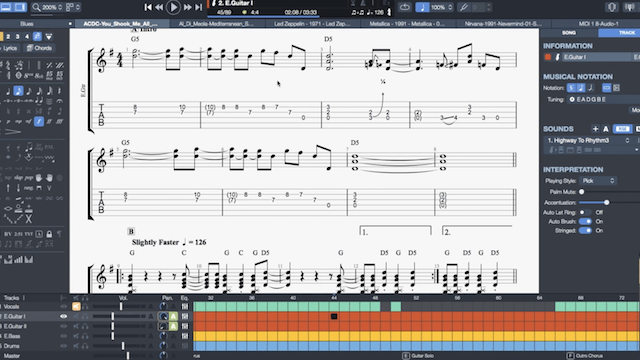Viewport: 640px width, 360px height.
Task: Open the 200% zoom level dropdown
Action: click(48, 7)
